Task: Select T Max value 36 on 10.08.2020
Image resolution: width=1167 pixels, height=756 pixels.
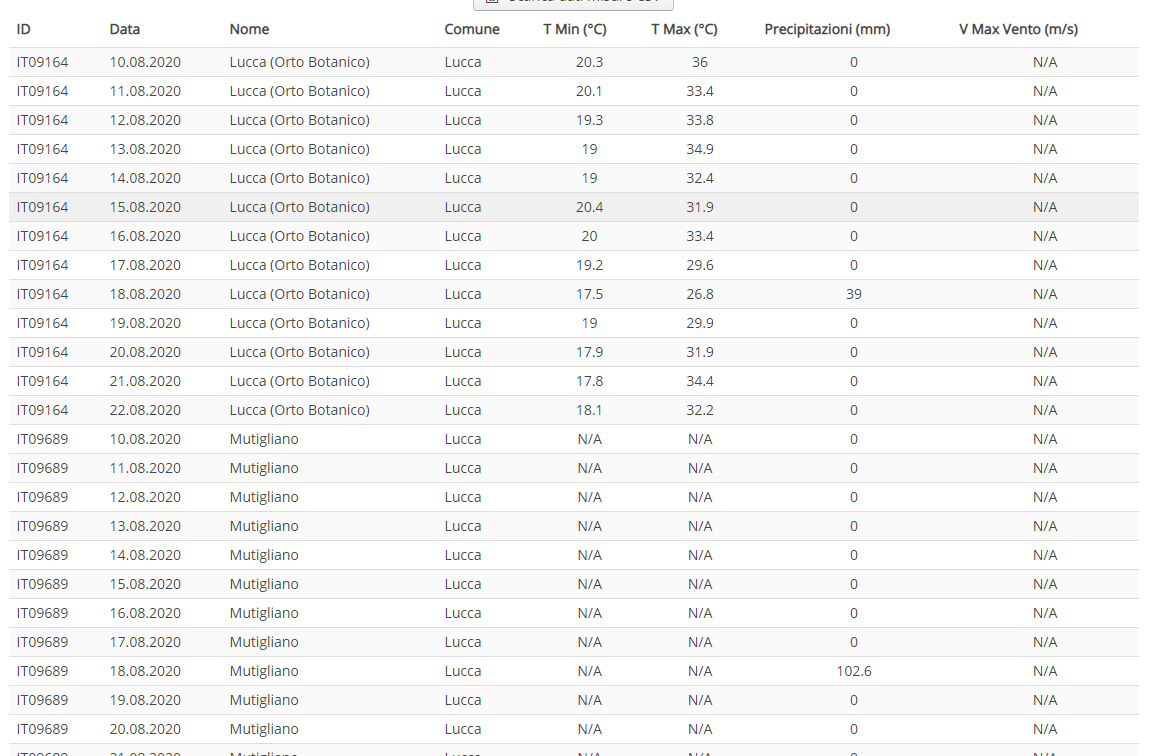Action: [700, 62]
